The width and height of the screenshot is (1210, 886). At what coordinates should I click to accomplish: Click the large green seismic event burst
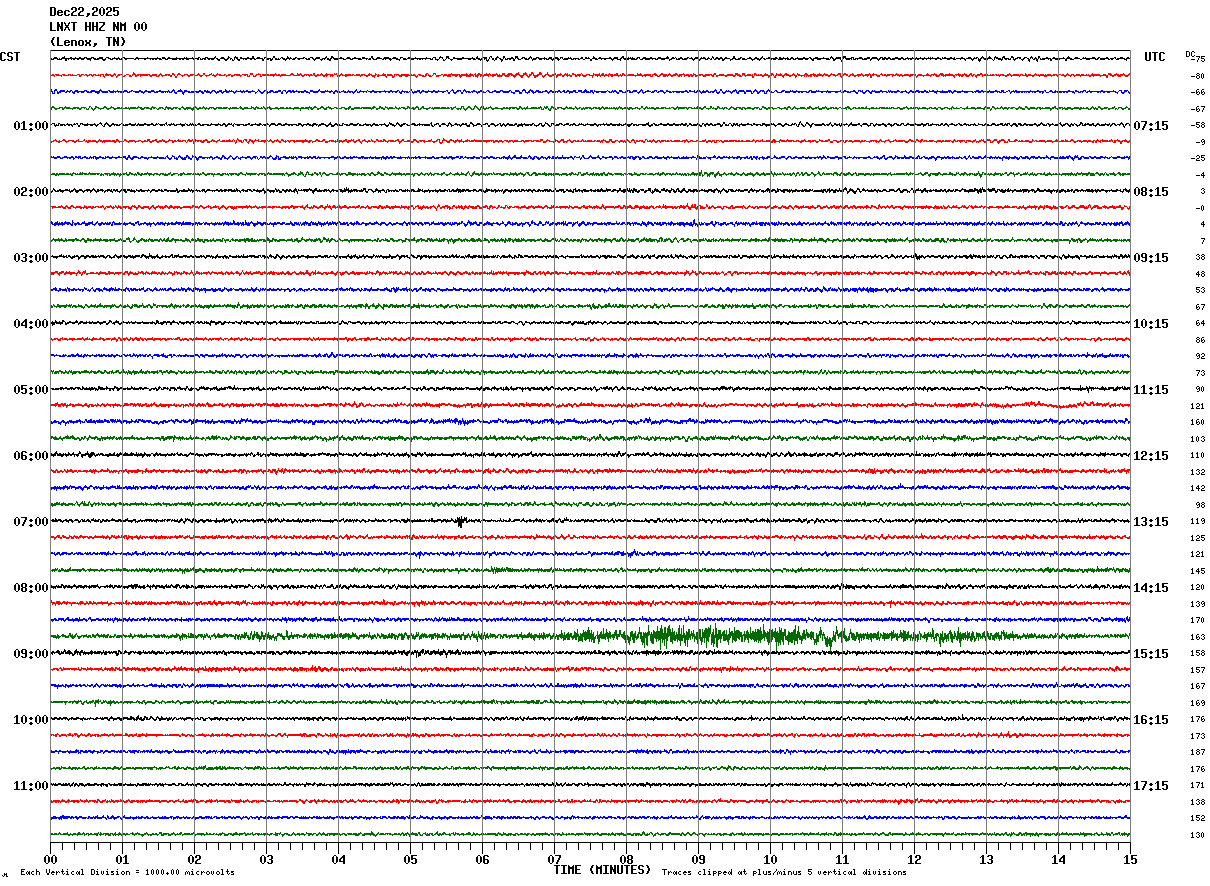pos(720,635)
